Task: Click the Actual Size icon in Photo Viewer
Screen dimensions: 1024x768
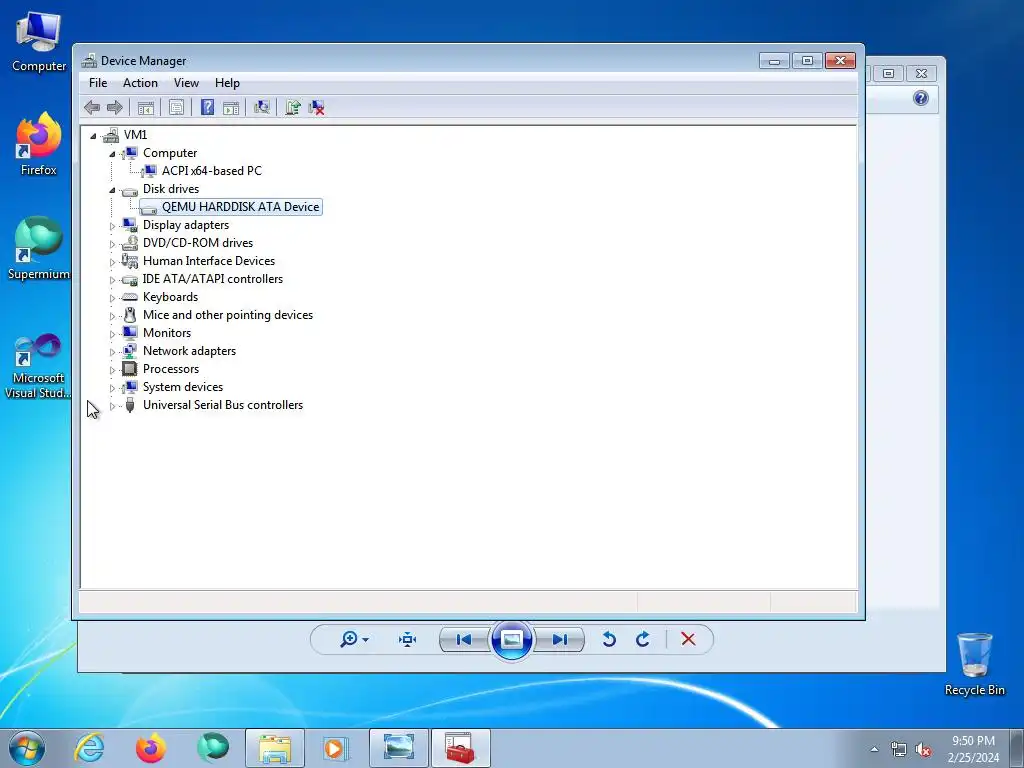Action: [x=408, y=639]
